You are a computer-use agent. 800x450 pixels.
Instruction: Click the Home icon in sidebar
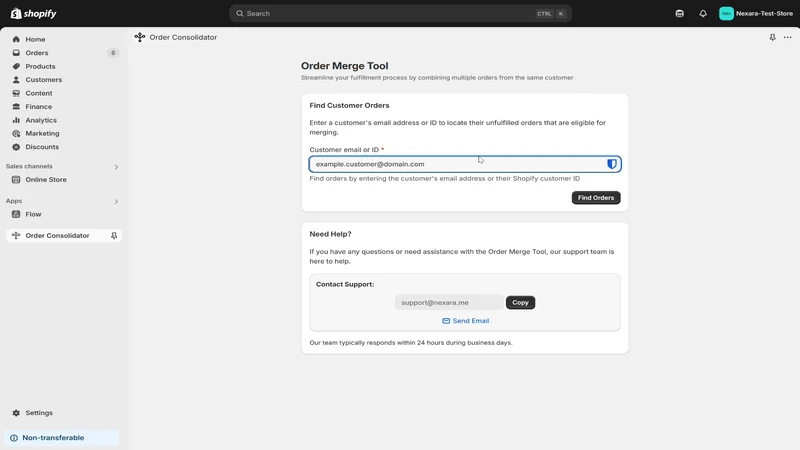click(16, 39)
